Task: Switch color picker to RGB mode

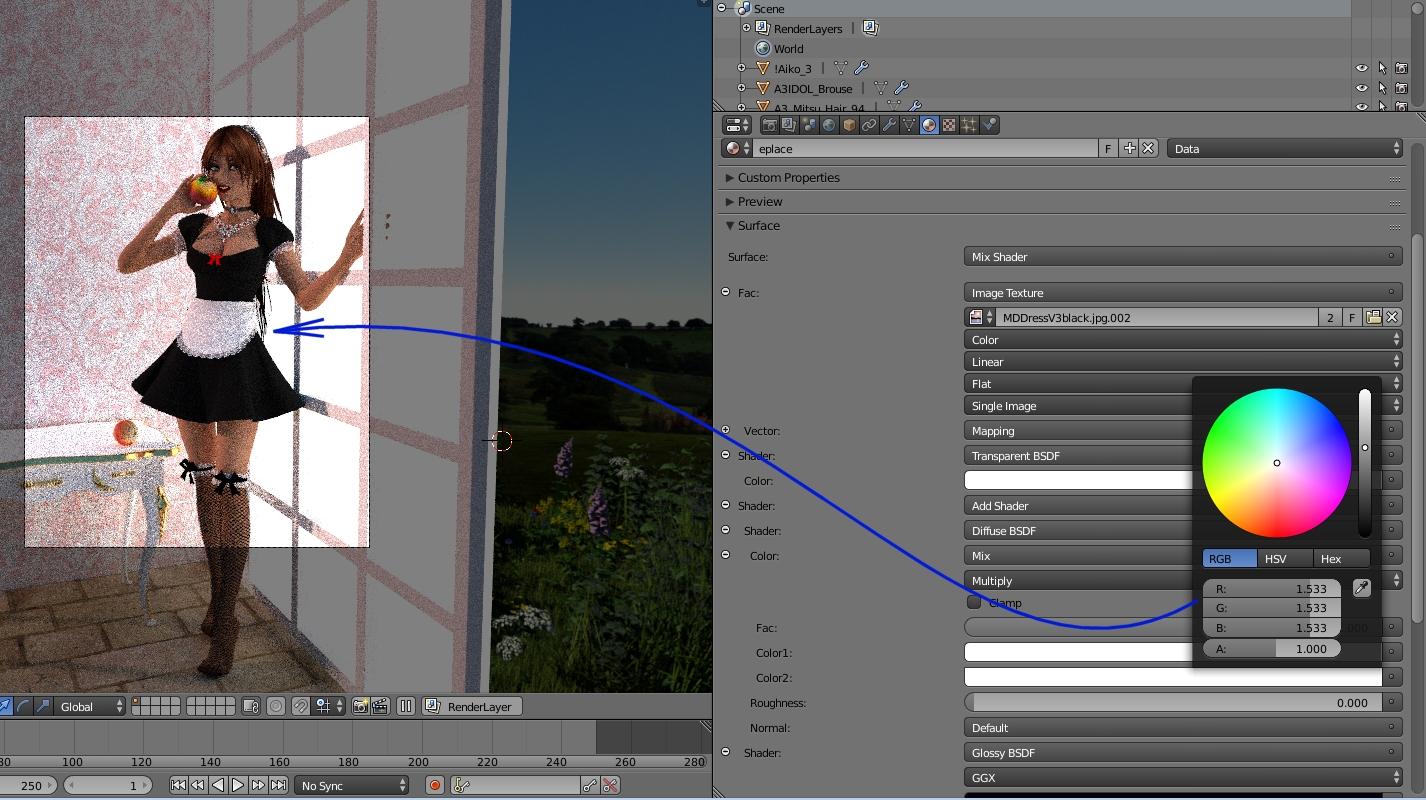Action: [x=1229, y=558]
